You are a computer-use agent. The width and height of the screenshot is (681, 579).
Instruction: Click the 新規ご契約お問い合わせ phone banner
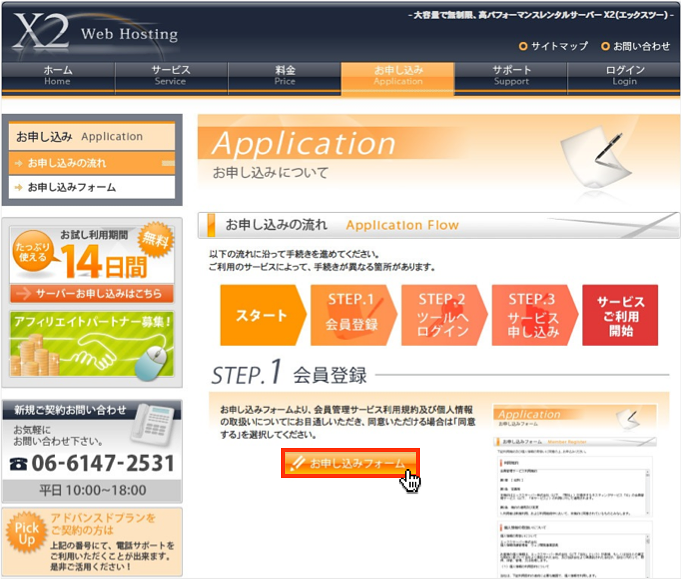pyautogui.click(x=92, y=451)
